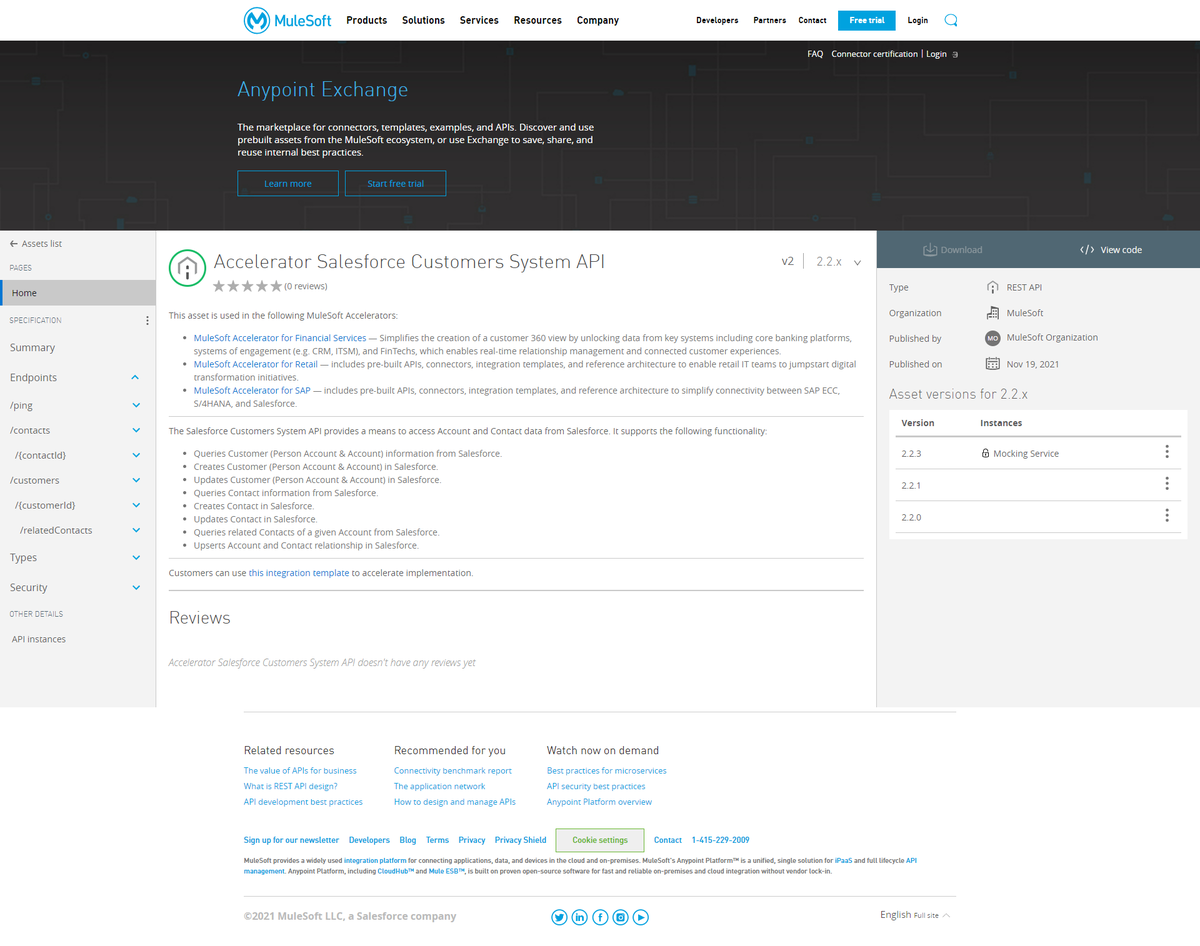The width and height of the screenshot is (1200, 946).
Task: Click Mocking Service instance
Action: click(1020, 453)
